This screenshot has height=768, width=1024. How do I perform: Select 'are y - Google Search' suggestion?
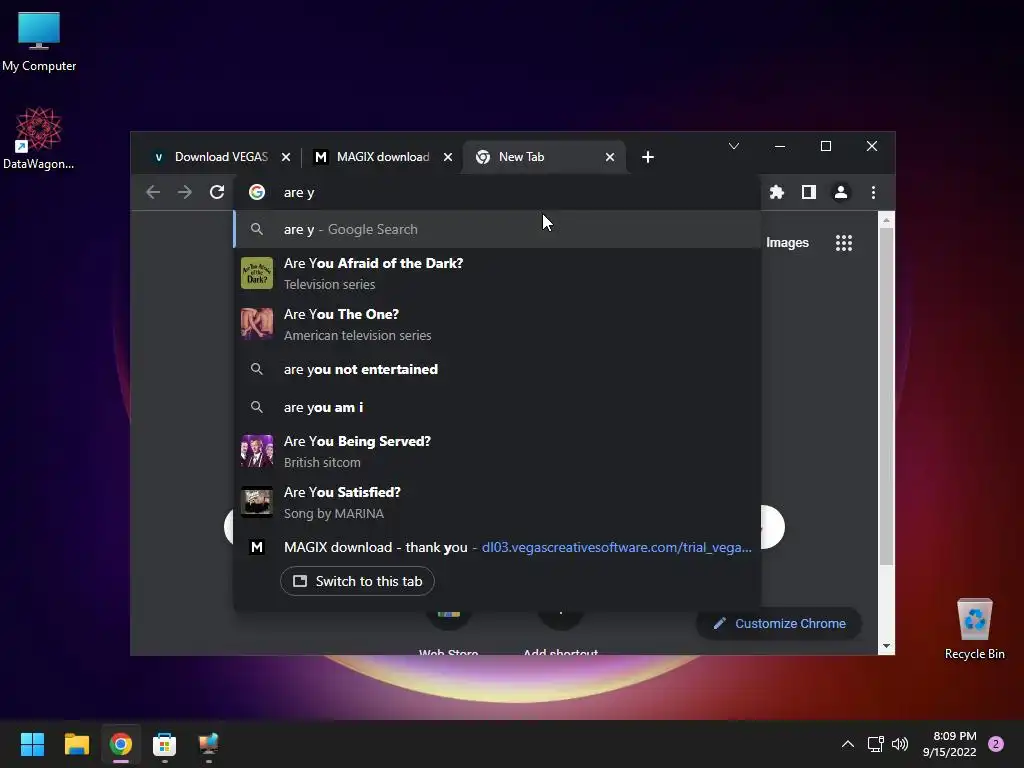(497, 229)
